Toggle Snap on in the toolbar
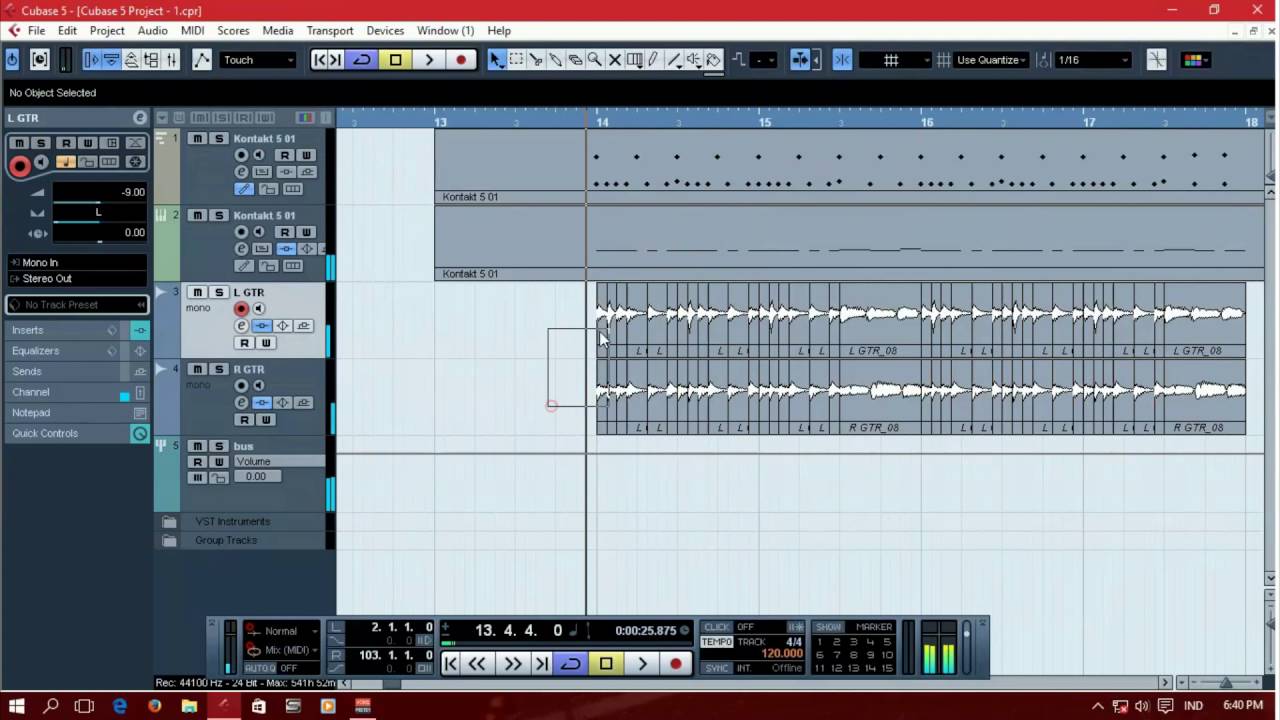Screen dimensions: 1280x720 [x=842, y=60]
